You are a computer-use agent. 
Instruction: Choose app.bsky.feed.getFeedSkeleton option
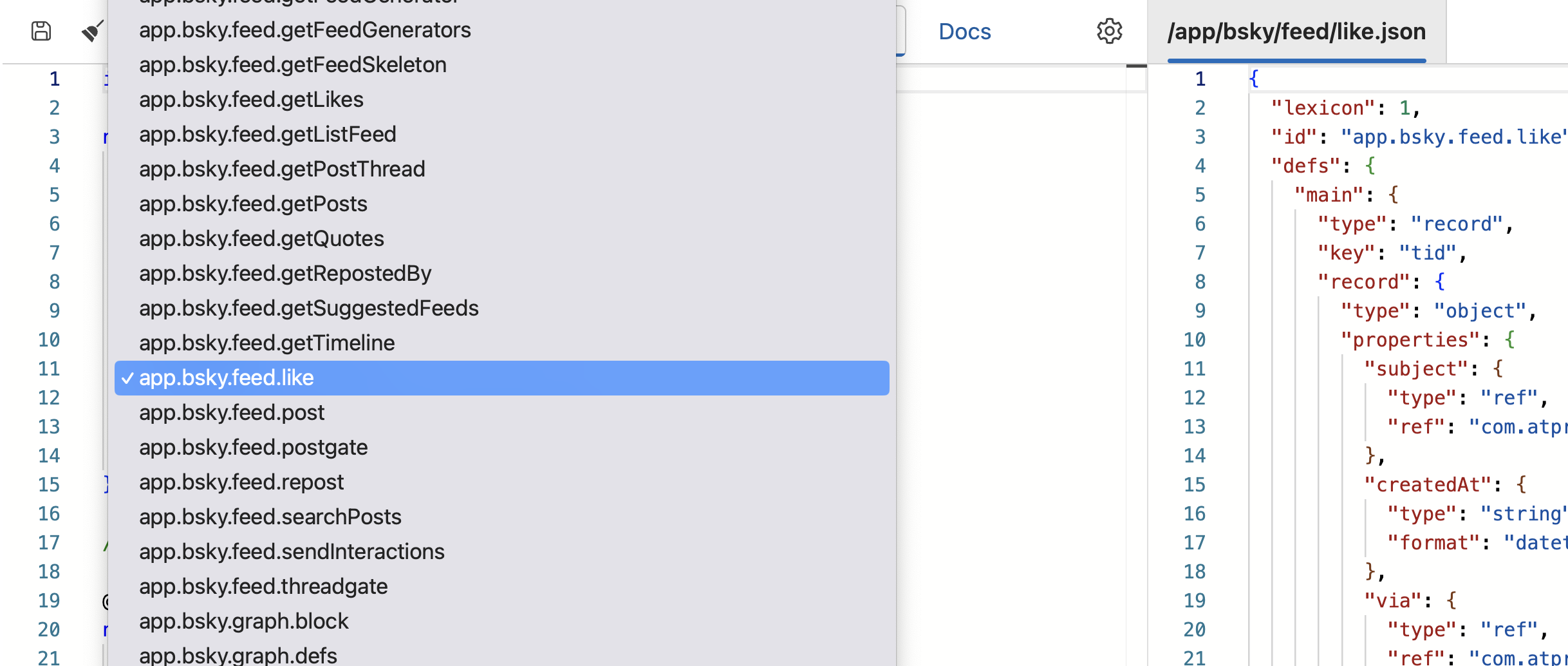click(x=293, y=65)
